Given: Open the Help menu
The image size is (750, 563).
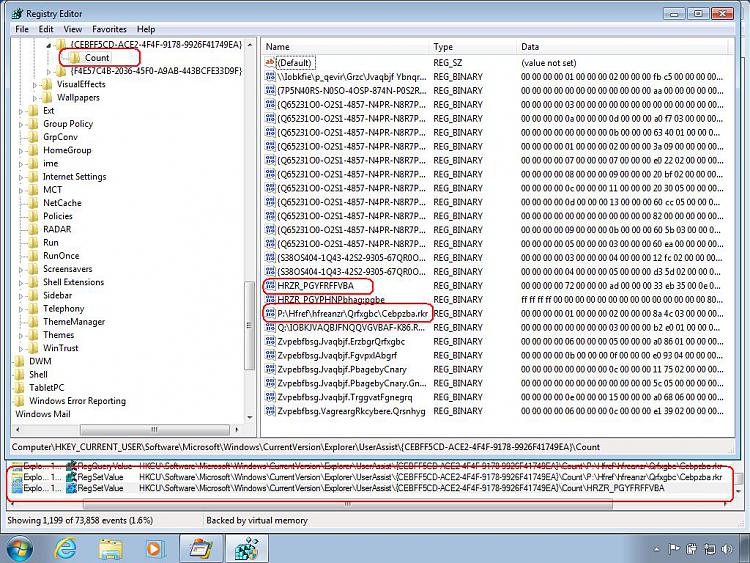Looking at the screenshot, I should pyautogui.click(x=146, y=29).
